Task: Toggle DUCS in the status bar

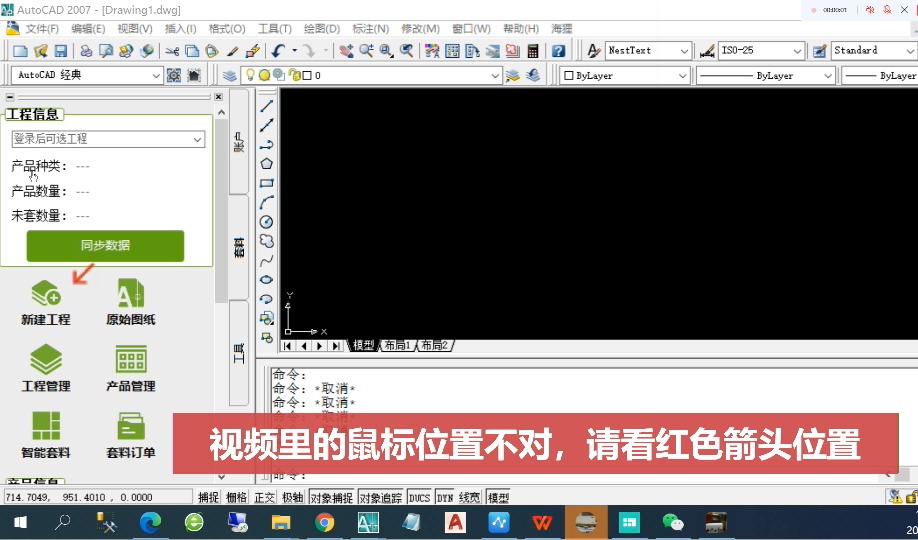Action: point(419,497)
